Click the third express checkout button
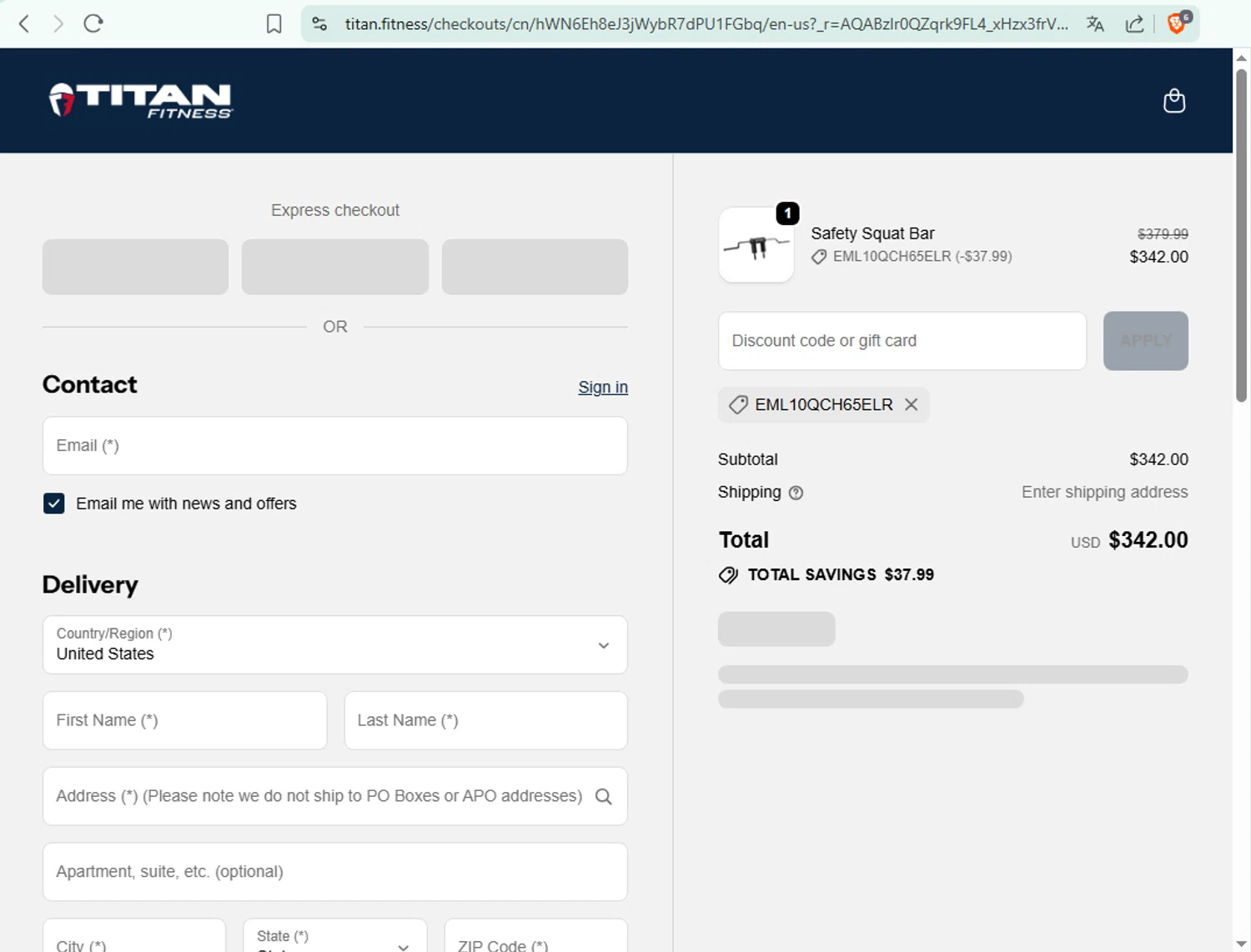The height and width of the screenshot is (952, 1251). click(x=535, y=267)
